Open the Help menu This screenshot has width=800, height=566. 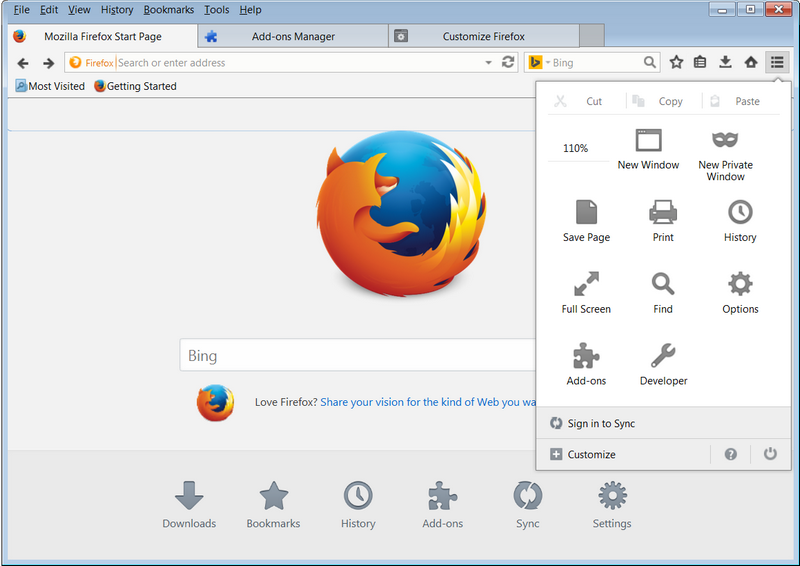tap(251, 10)
